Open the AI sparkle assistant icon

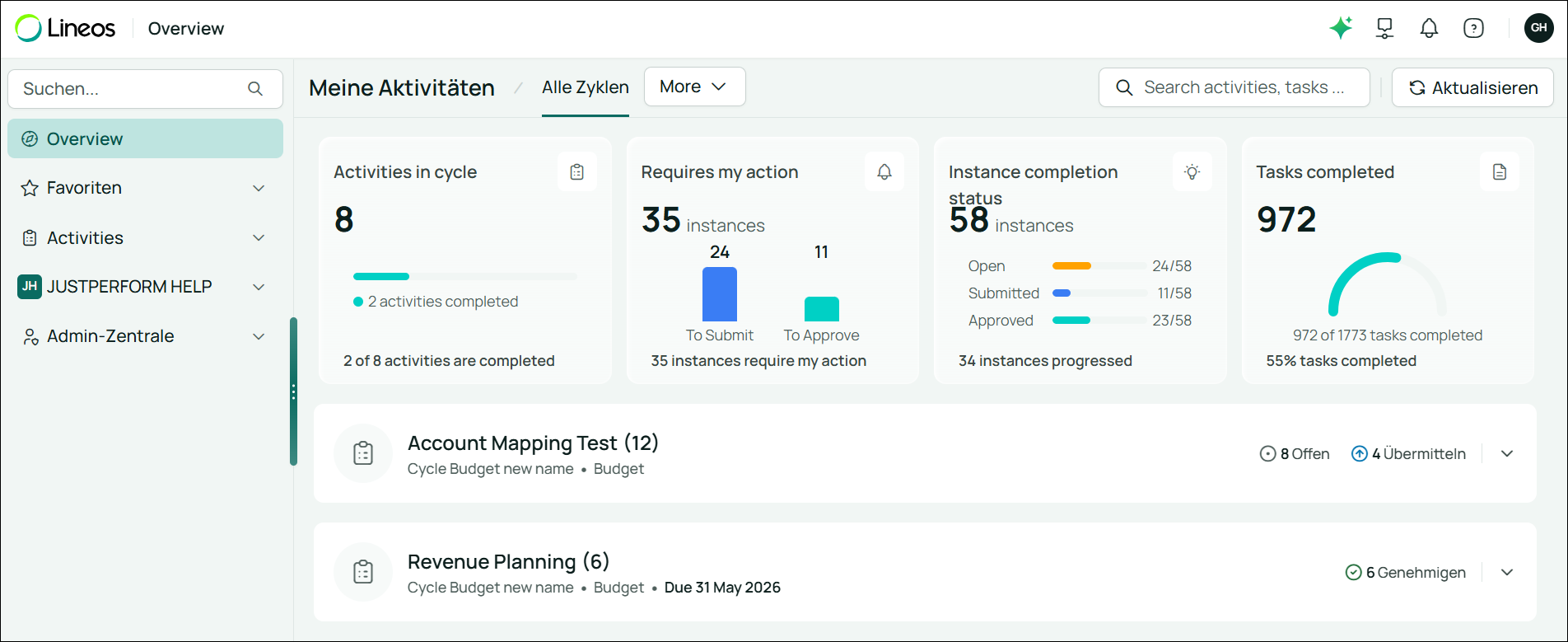[1341, 28]
